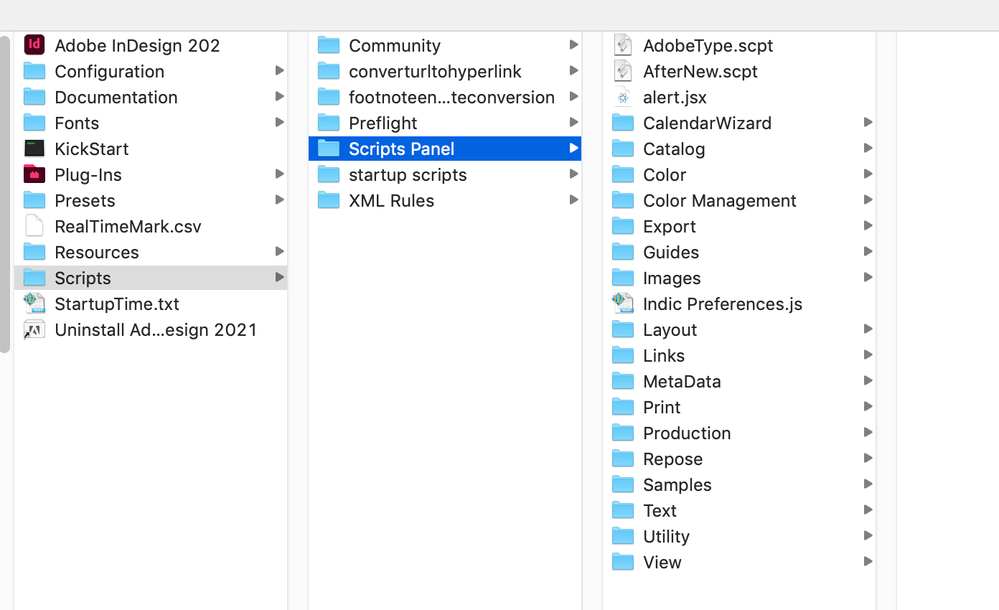Click the Resources folder icon

coord(34,252)
